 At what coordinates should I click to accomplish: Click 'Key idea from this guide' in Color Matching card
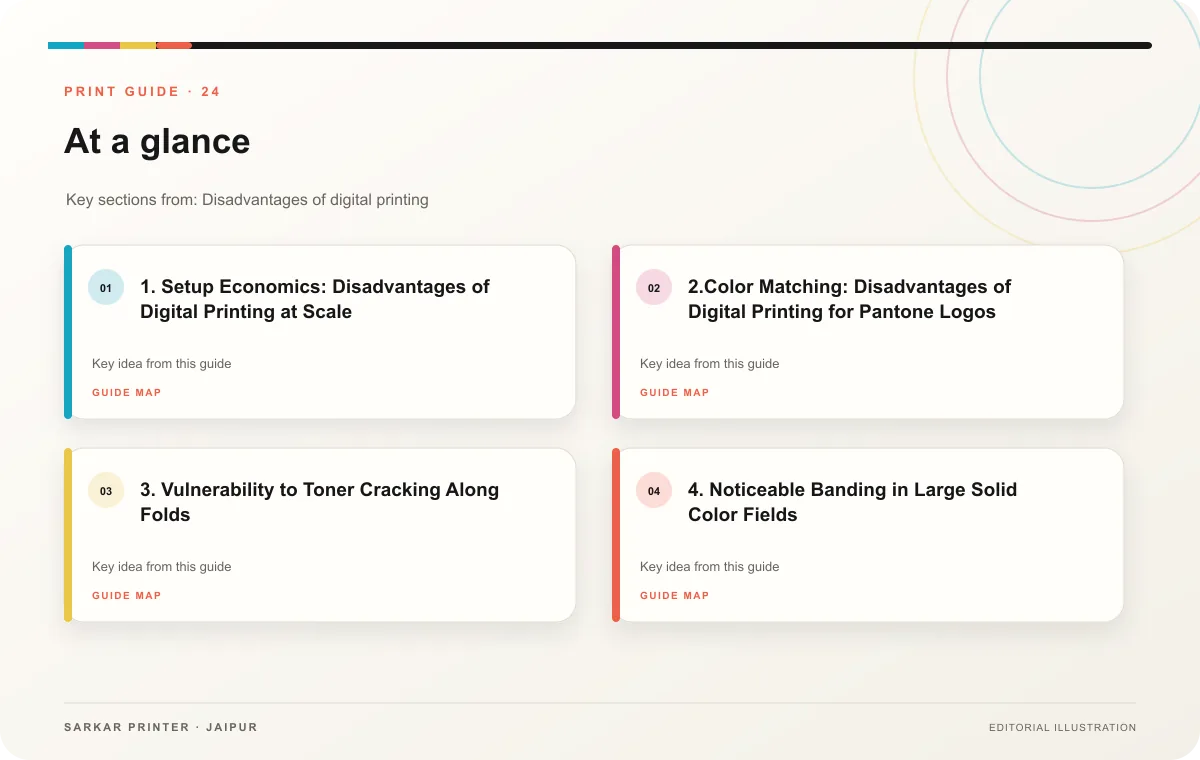tap(710, 364)
